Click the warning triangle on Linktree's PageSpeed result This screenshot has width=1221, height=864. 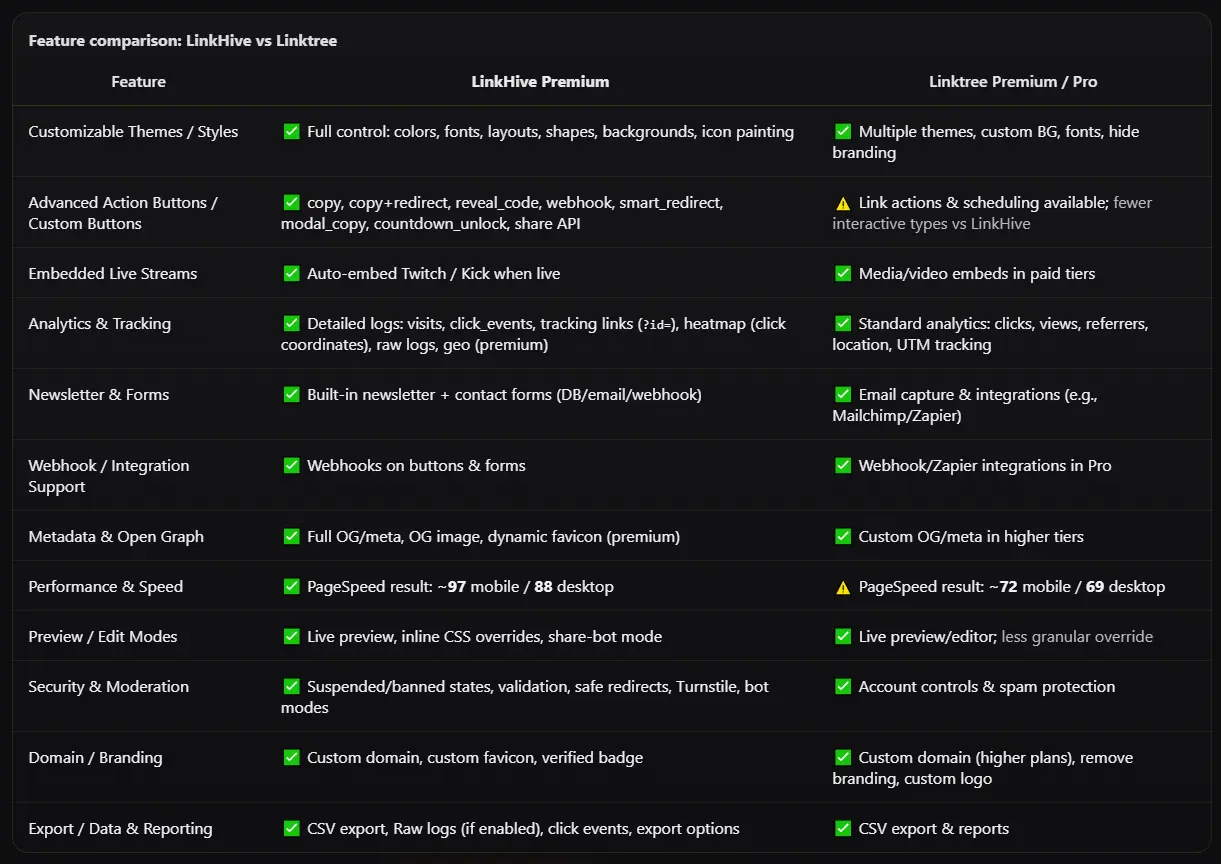point(842,587)
